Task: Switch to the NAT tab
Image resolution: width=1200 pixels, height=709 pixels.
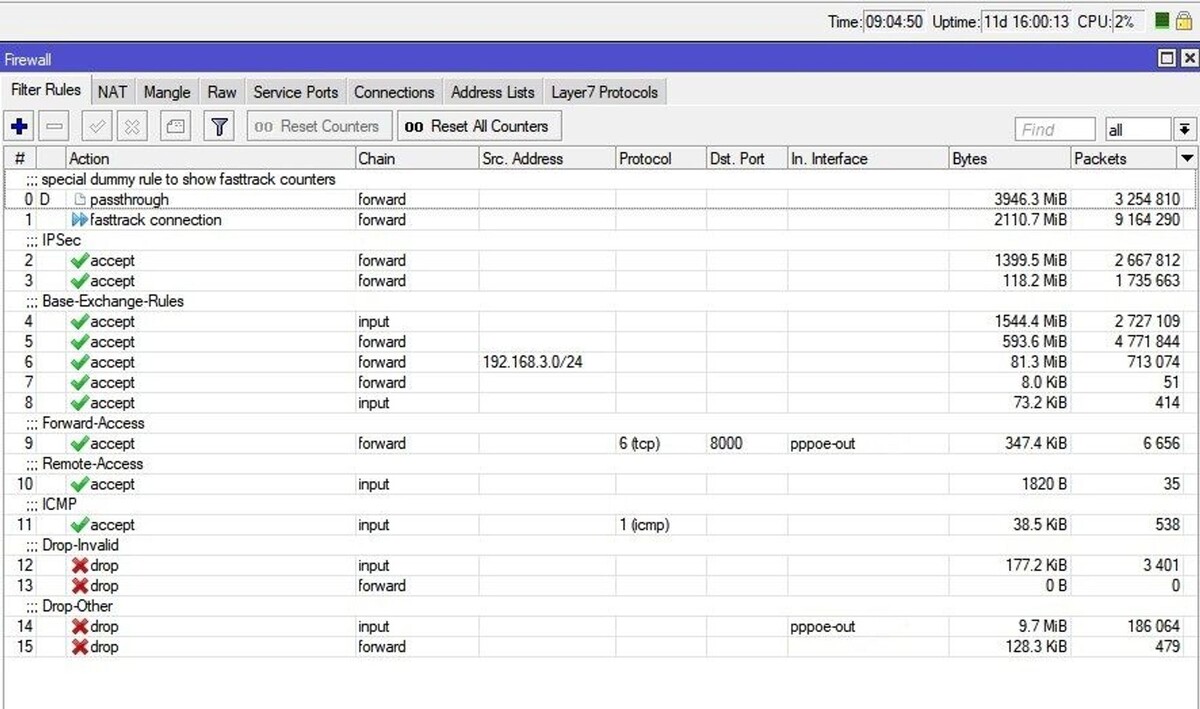Action: point(112,90)
